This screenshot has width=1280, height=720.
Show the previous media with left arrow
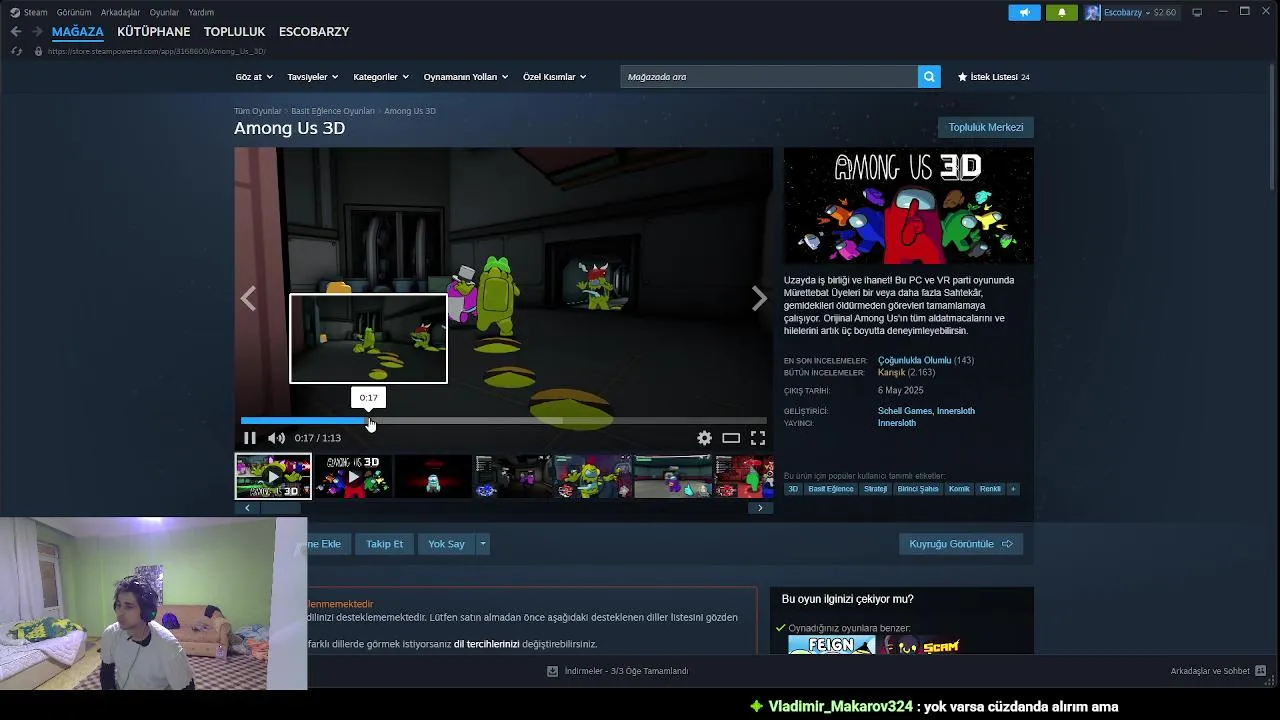click(x=248, y=298)
